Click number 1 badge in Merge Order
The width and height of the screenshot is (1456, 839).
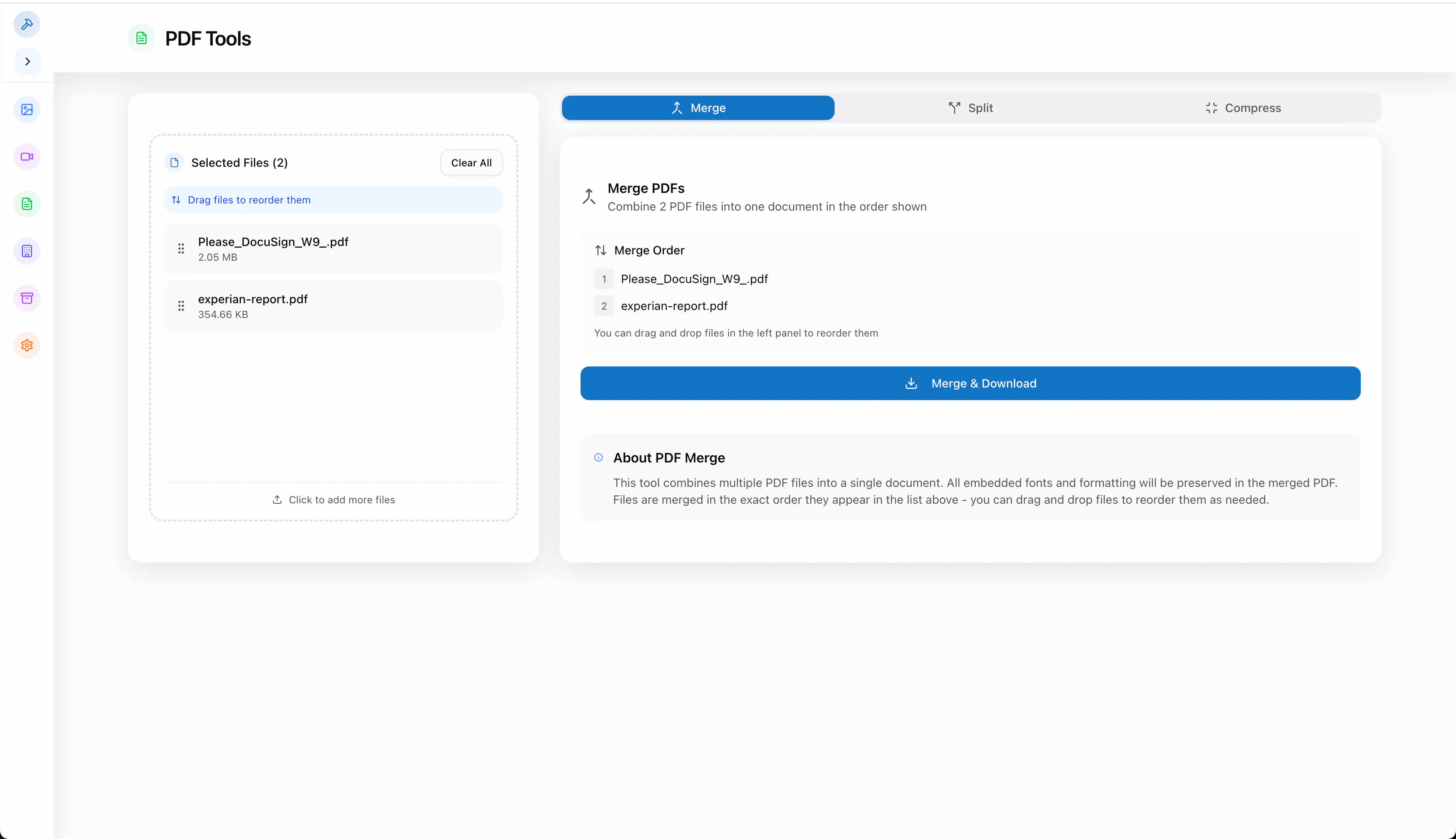(x=604, y=280)
